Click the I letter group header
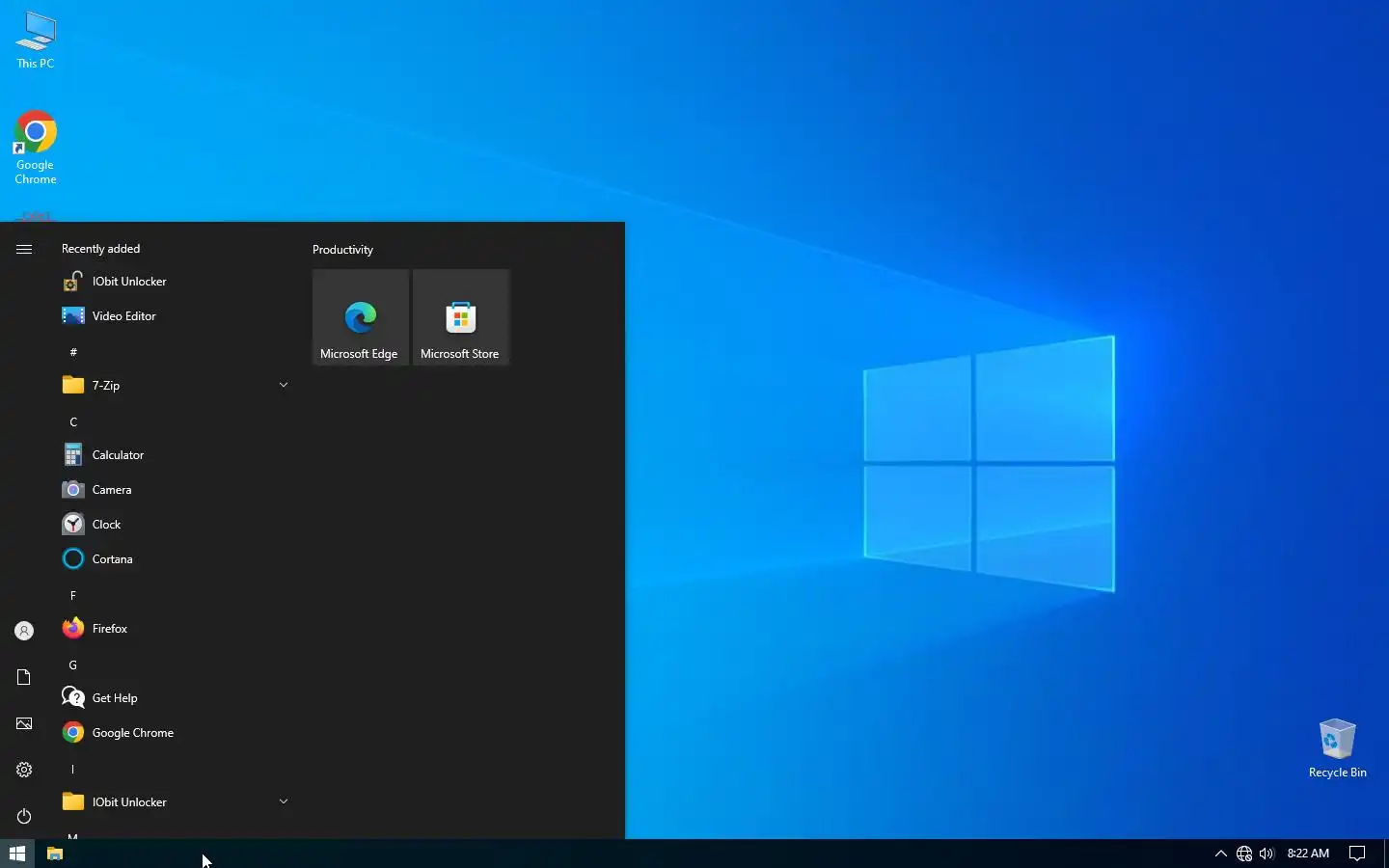The width and height of the screenshot is (1389, 868). click(x=73, y=769)
